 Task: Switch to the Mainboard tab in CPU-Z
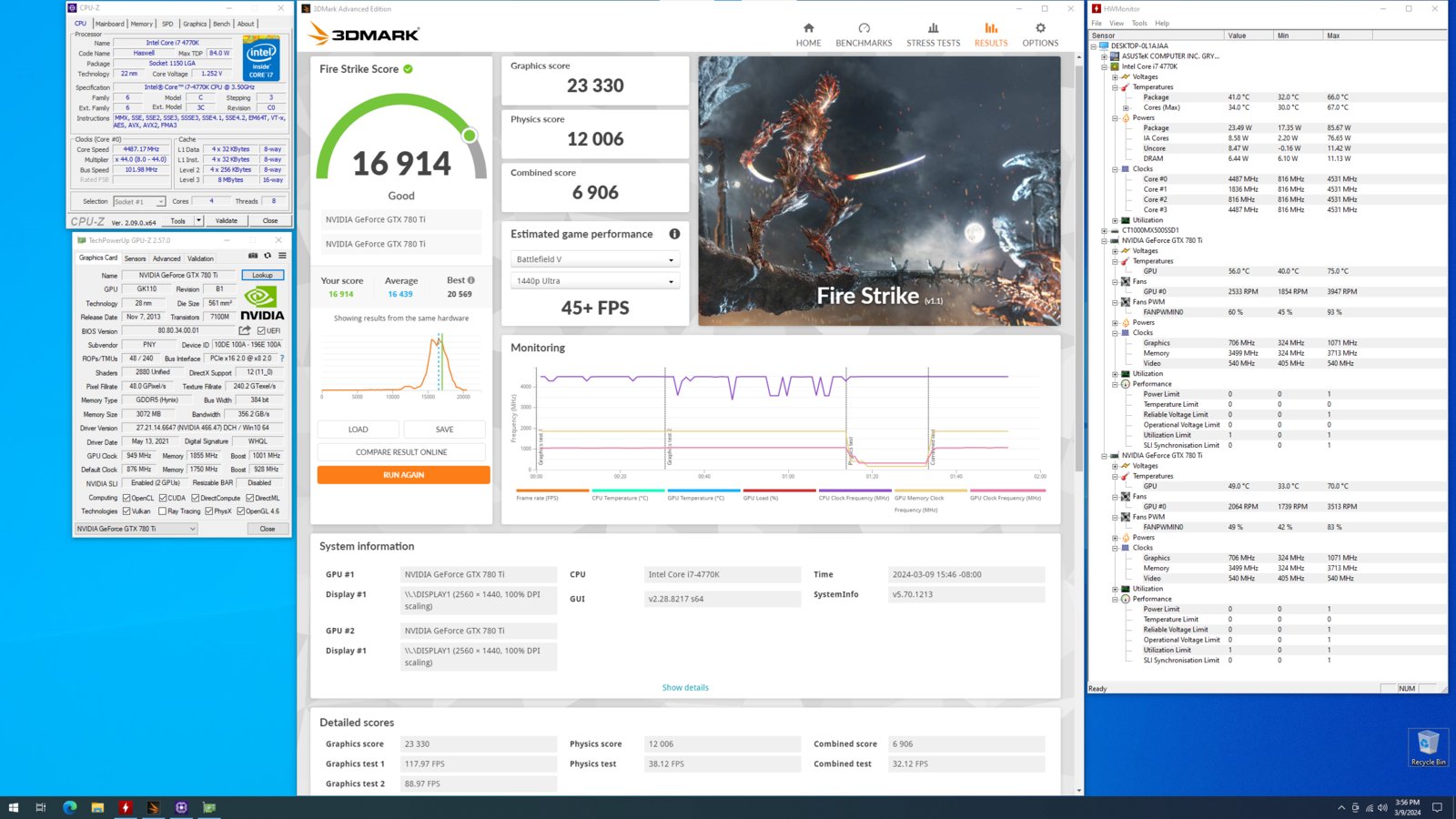click(x=110, y=24)
